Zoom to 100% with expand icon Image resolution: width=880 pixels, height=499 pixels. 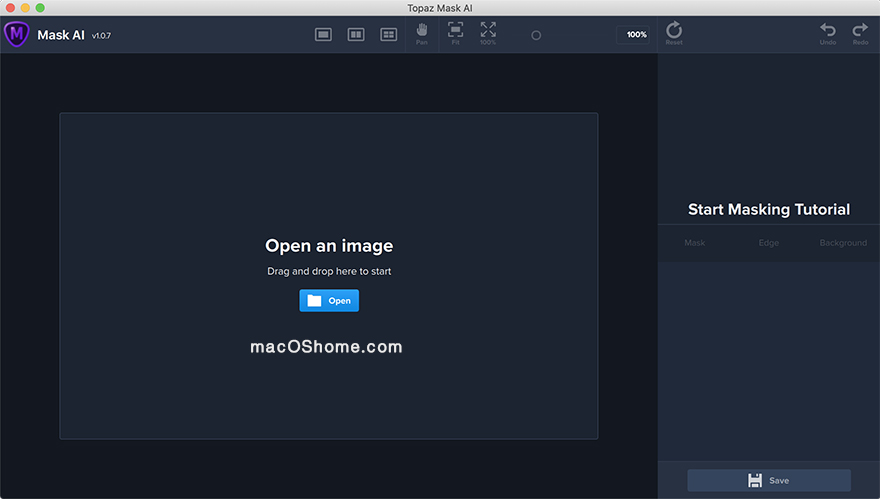(488, 34)
